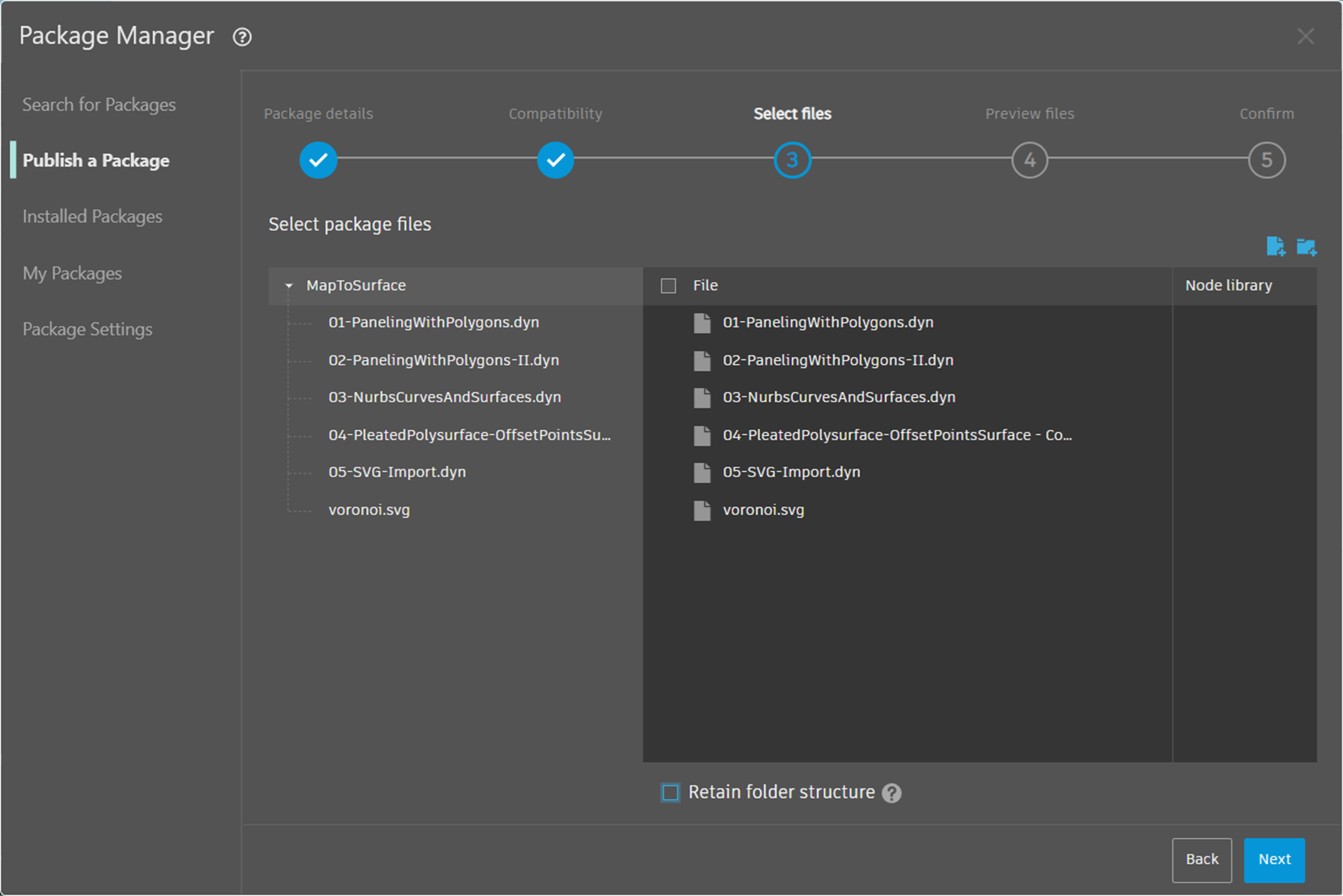Open Package Manager help icon
Screen dimensions: 1343x896
(x=242, y=37)
